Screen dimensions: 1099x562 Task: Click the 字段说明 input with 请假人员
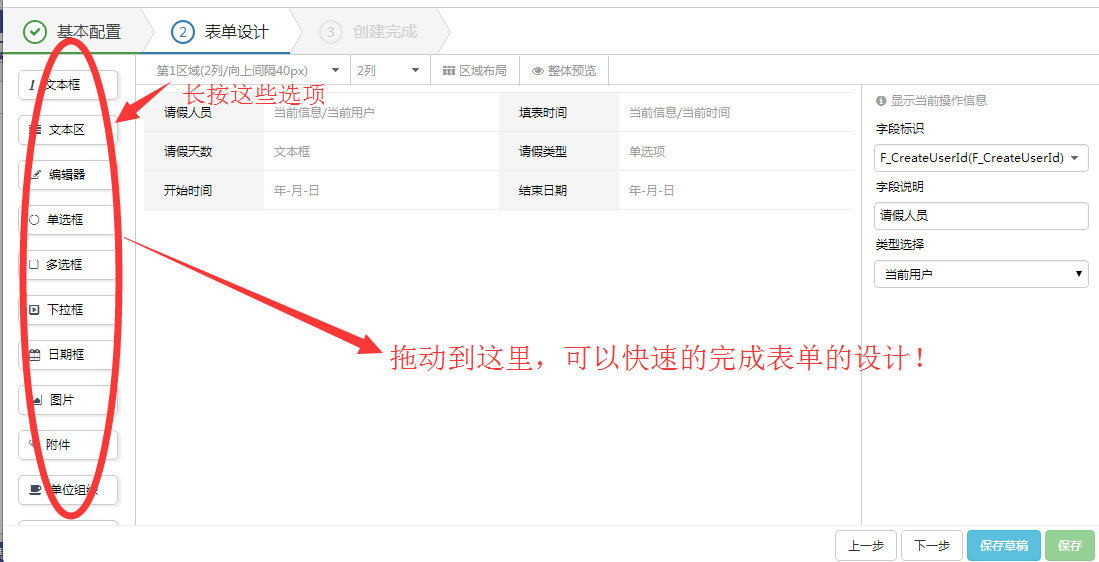(x=981, y=216)
